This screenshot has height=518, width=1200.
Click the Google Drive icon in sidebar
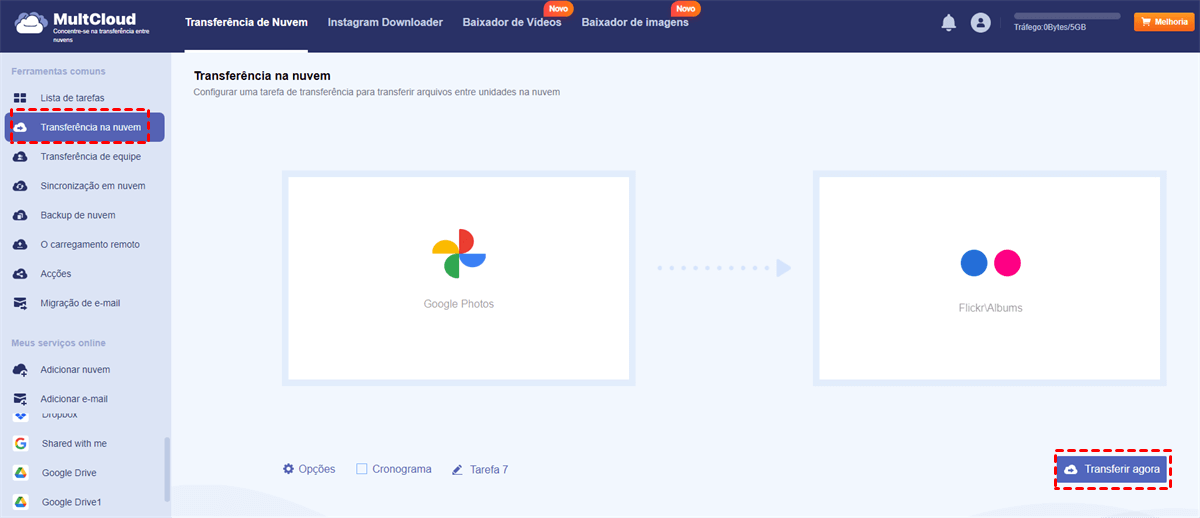coord(20,473)
